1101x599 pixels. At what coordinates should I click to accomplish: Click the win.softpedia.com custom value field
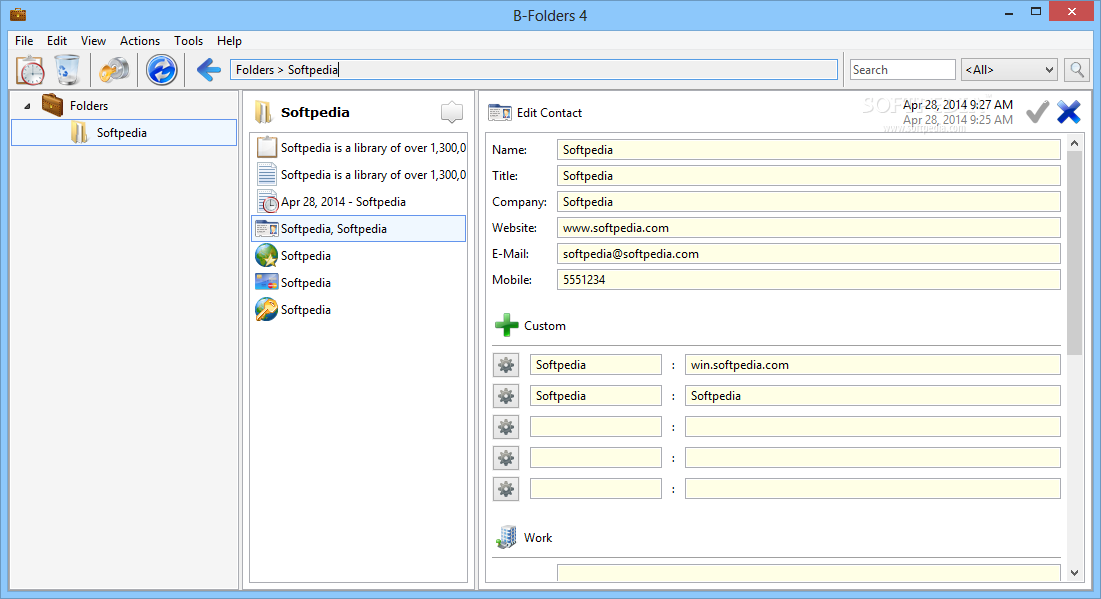click(872, 364)
